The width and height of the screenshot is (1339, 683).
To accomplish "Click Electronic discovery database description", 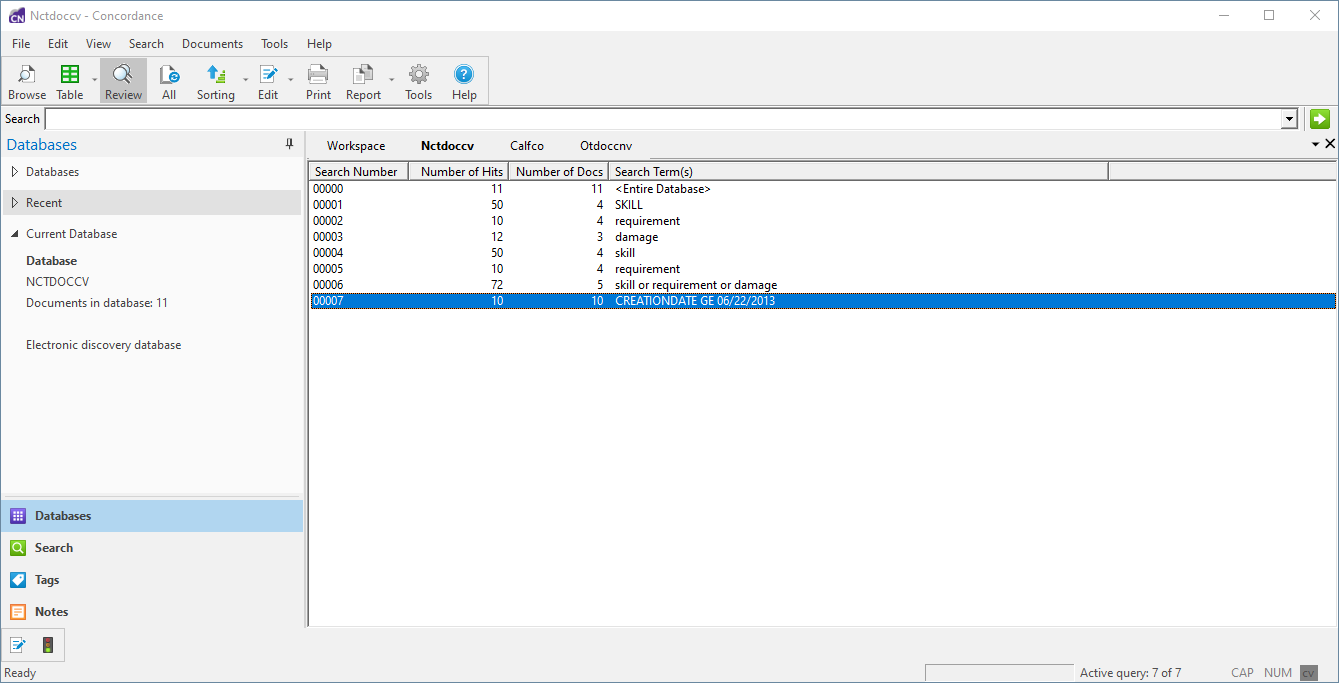I will [104, 345].
